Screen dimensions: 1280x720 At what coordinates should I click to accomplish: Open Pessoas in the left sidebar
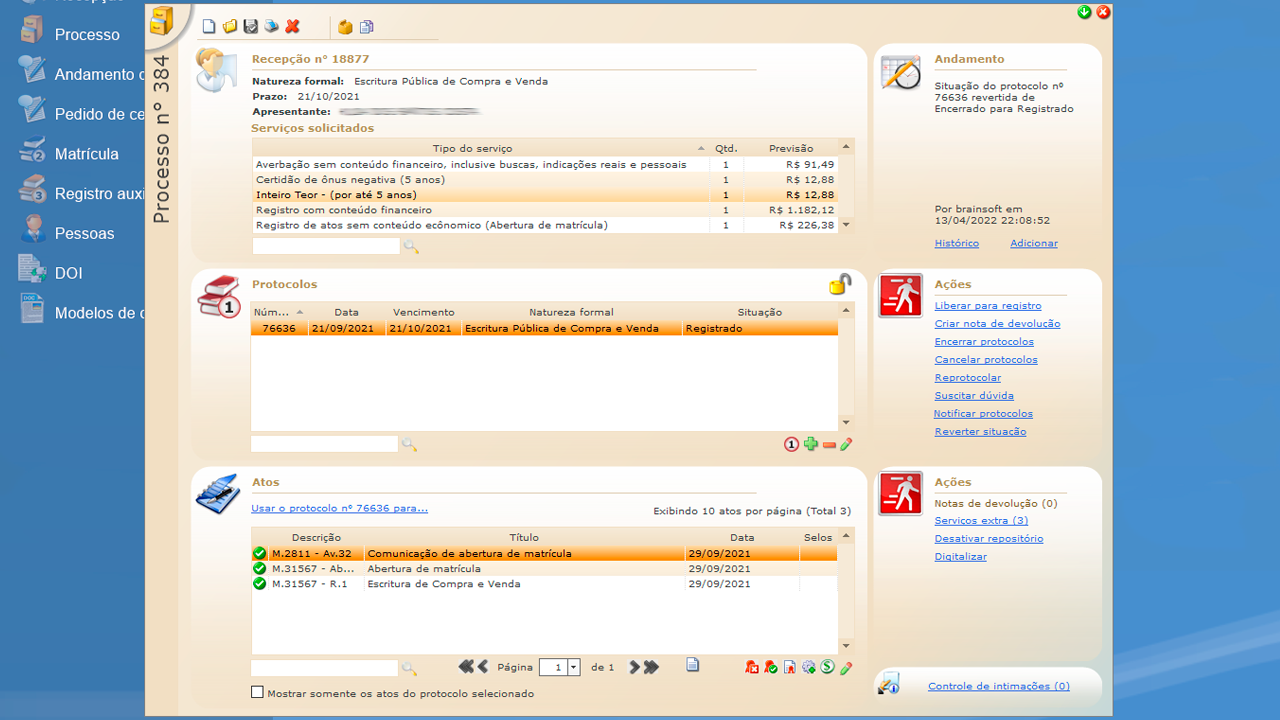tap(85, 234)
